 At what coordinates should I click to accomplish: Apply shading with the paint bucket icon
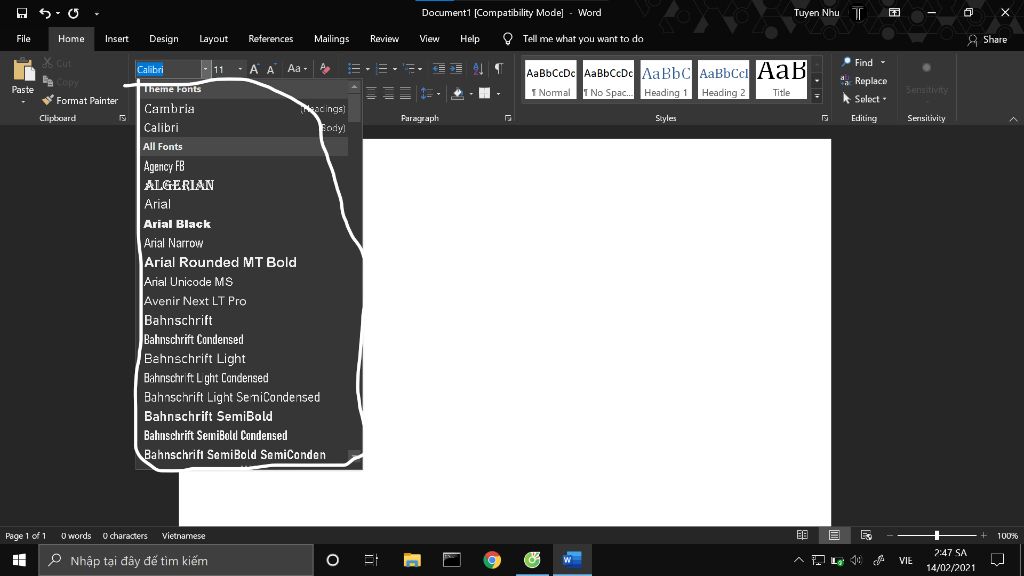(x=458, y=93)
